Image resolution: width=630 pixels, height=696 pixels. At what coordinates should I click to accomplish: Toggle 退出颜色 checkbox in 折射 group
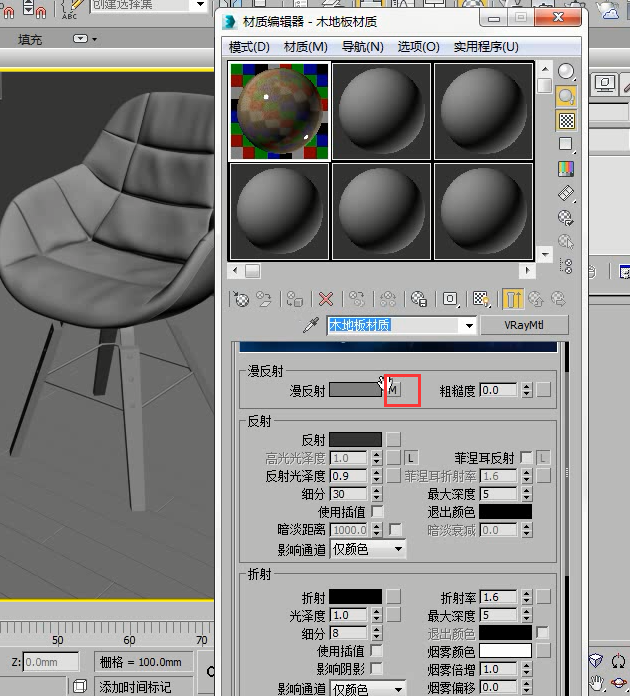[x=542, y=633]
